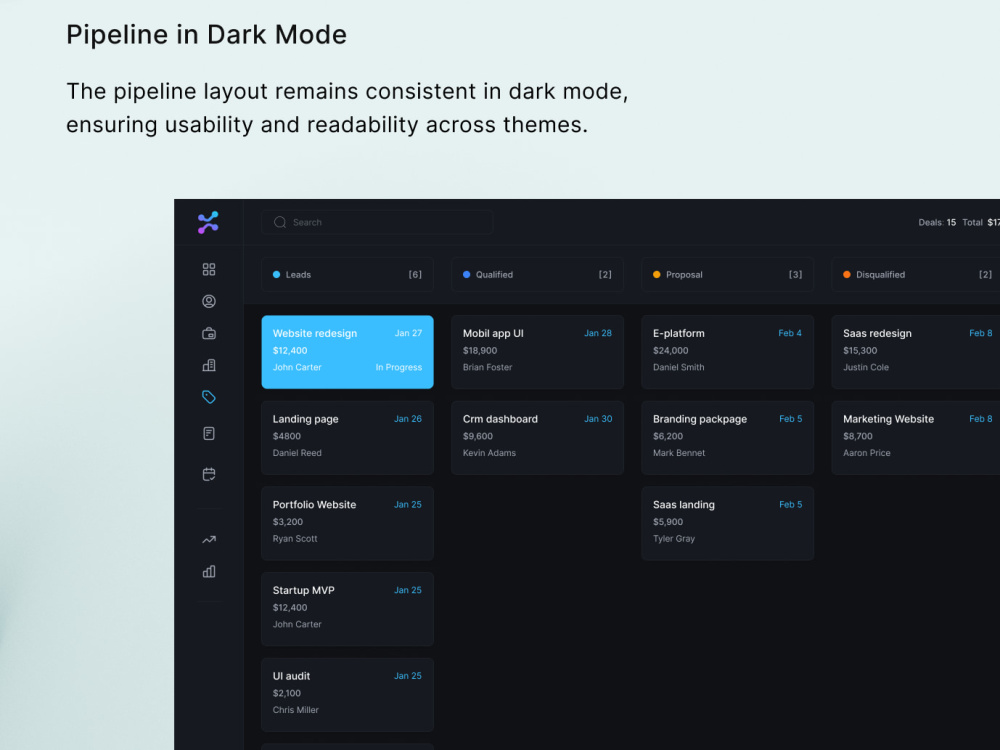The image size is (1000, 750).
Task: Click the Leads blue status dot
Action: (276, 274)
